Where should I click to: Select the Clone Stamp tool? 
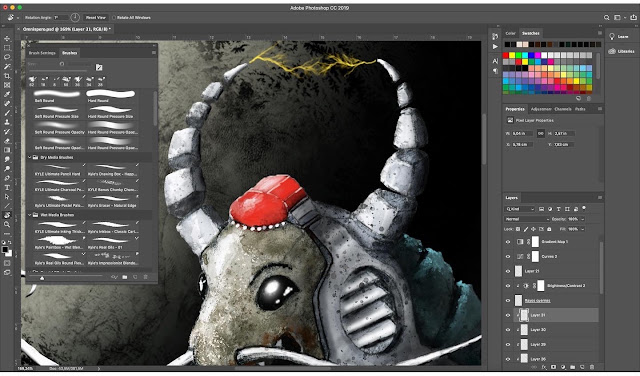pyautogui.click(x=7, y=122)
